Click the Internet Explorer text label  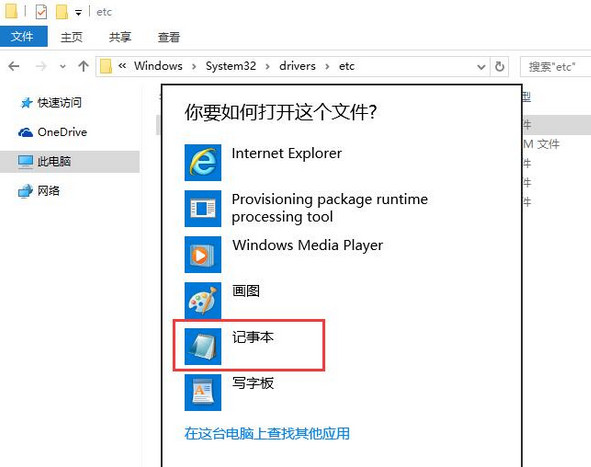[287, 153]
